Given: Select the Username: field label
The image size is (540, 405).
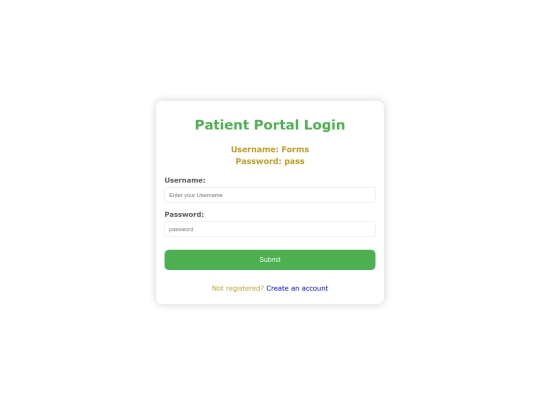Looking at the screenshot, I should (185, 180).
